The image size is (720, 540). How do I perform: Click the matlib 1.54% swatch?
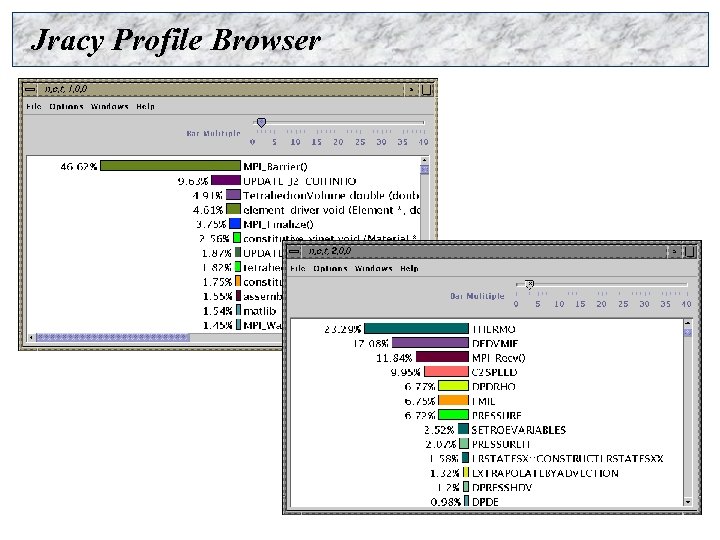pos(238,310)
